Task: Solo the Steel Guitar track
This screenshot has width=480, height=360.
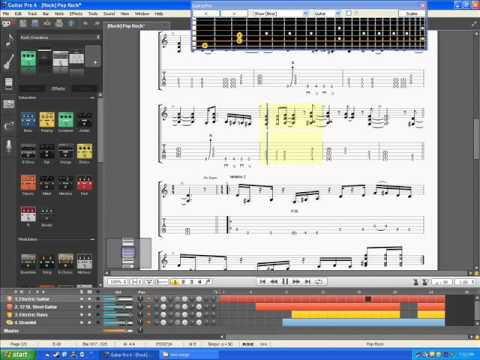Action: tap(81, 307)
